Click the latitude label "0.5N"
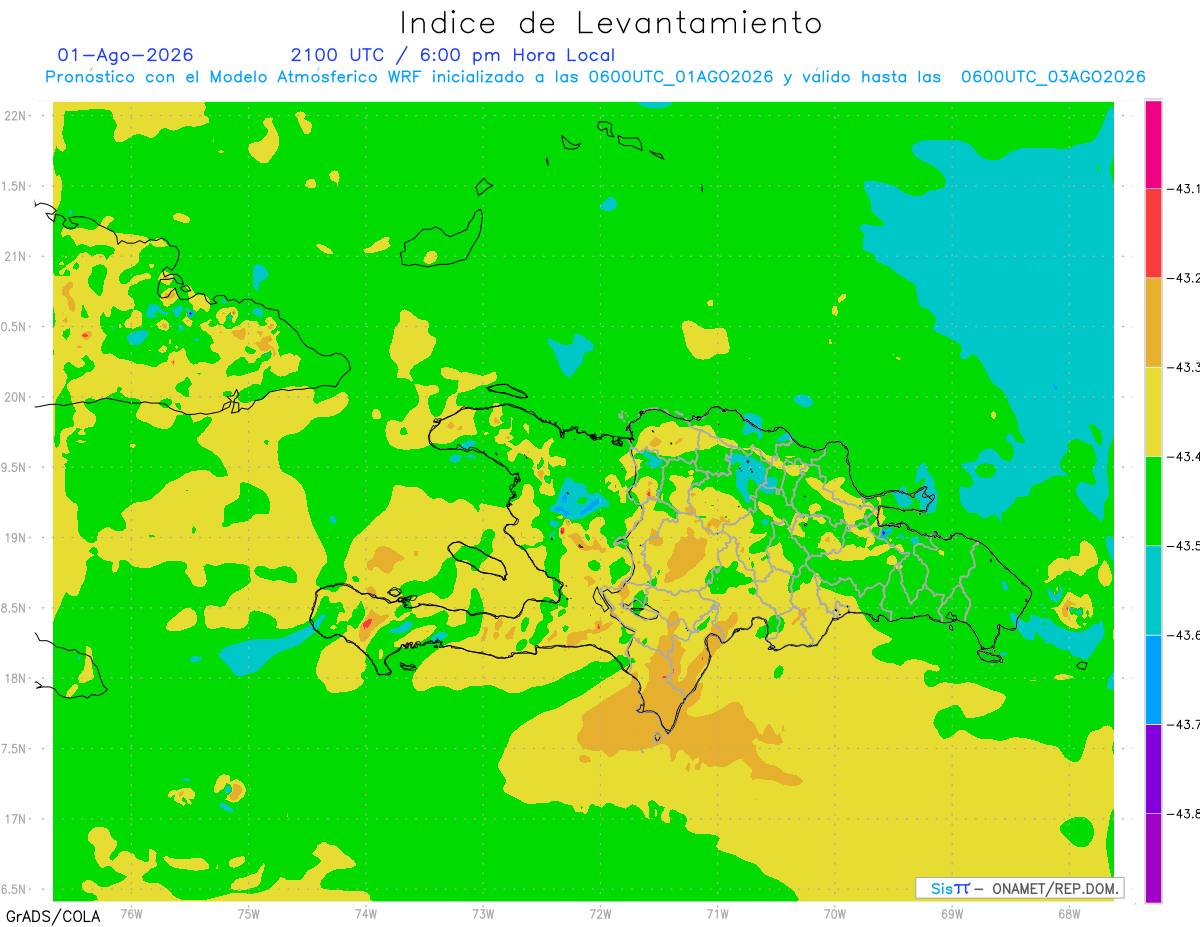 (14, 327)
